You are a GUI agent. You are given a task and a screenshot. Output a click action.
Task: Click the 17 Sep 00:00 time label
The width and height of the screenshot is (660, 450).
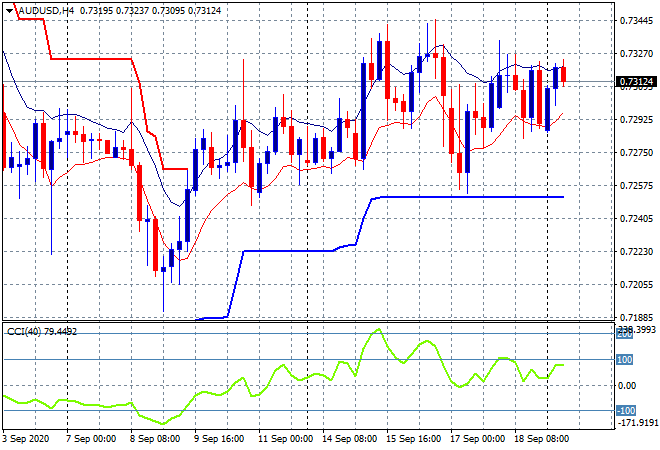(477, 439)
